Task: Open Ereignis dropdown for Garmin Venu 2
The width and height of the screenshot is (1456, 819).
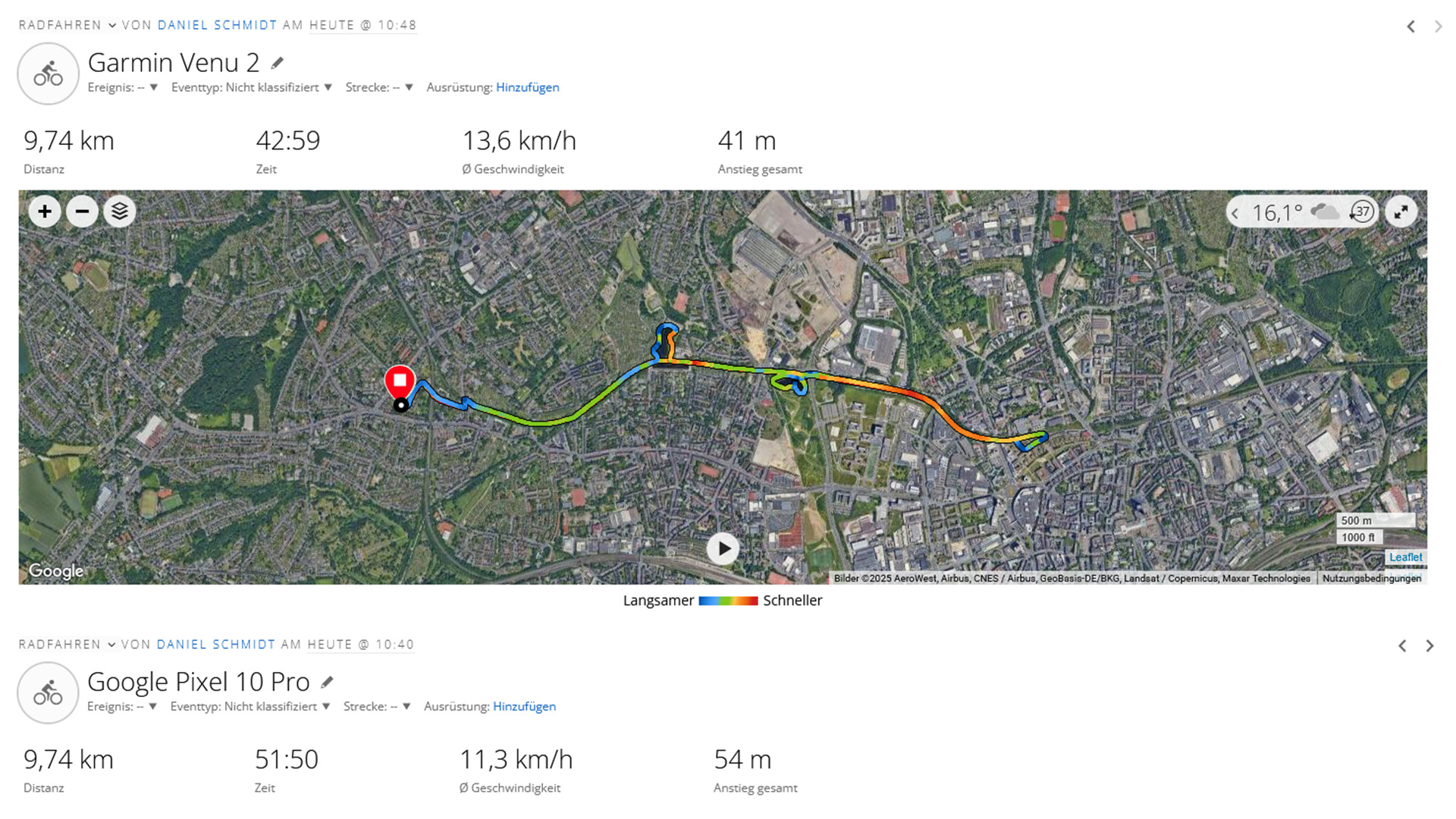Action: (153, 87)
